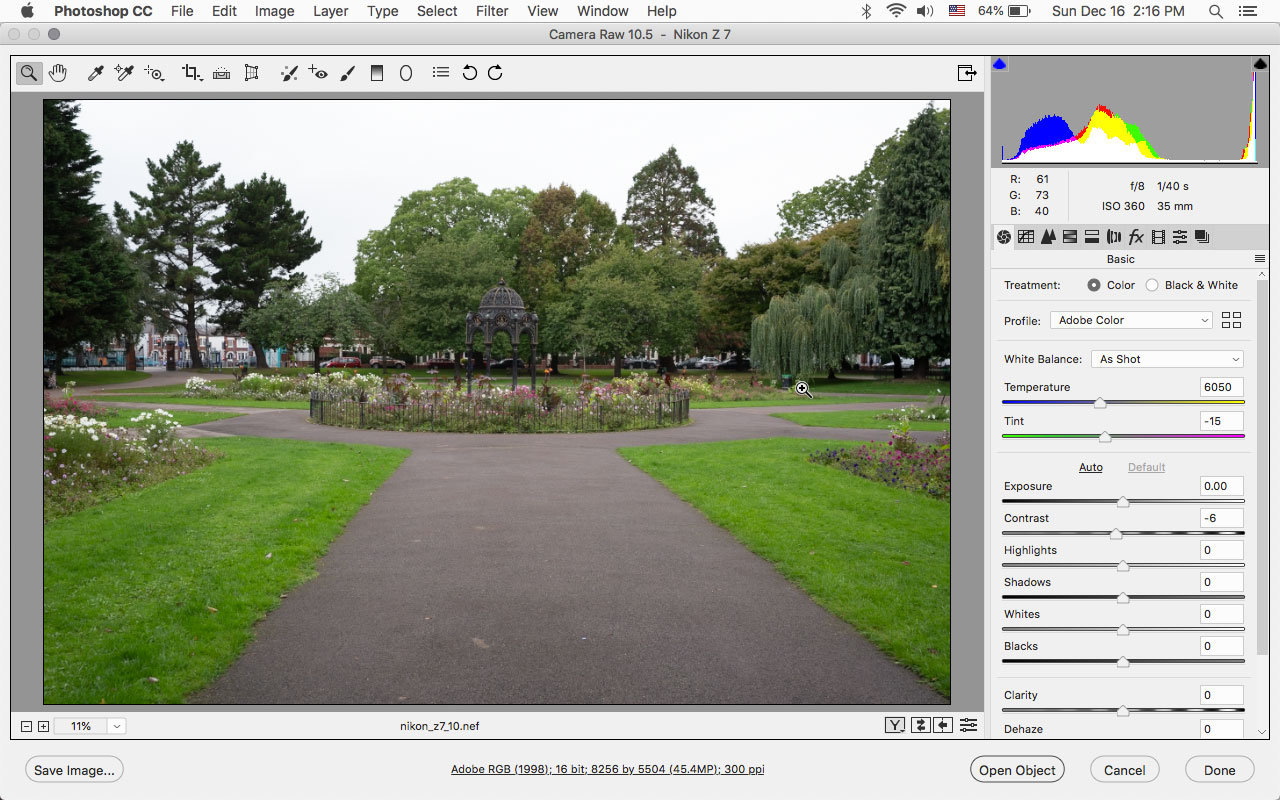Open the Filter menu
Screen dimensions: 1280x800
(492, 11)
